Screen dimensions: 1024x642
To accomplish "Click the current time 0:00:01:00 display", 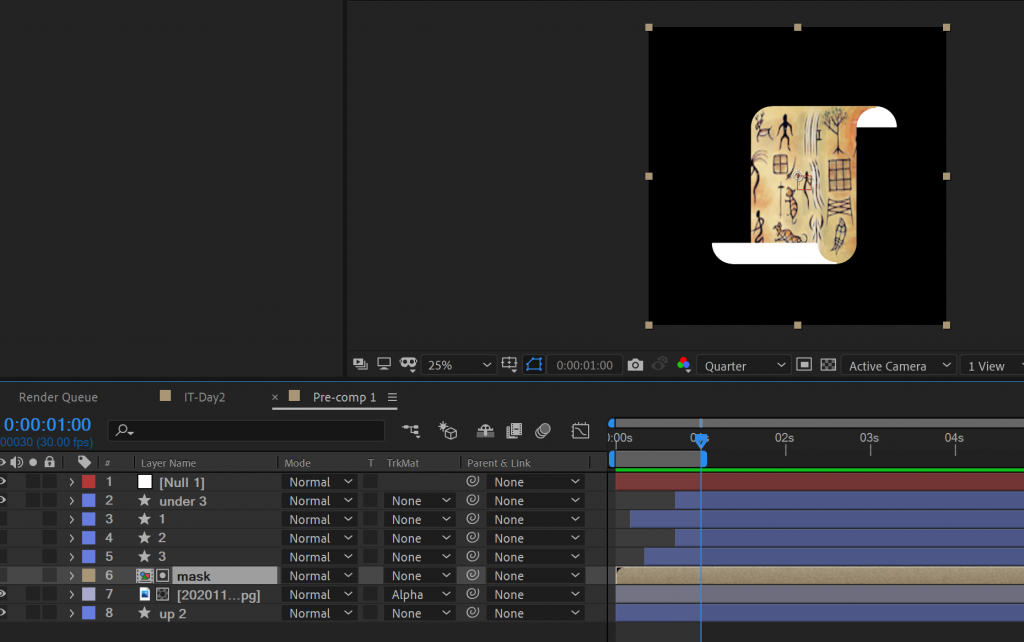I will tap(47, 425).
